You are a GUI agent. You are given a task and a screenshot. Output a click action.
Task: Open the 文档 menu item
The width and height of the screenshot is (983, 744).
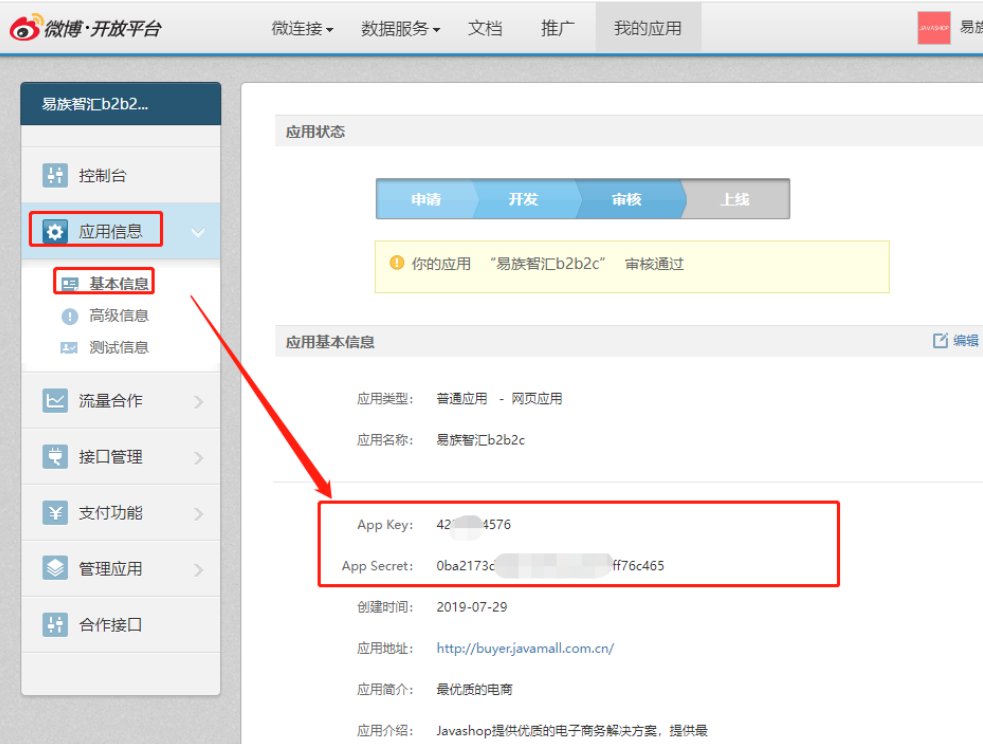point(485,28)
